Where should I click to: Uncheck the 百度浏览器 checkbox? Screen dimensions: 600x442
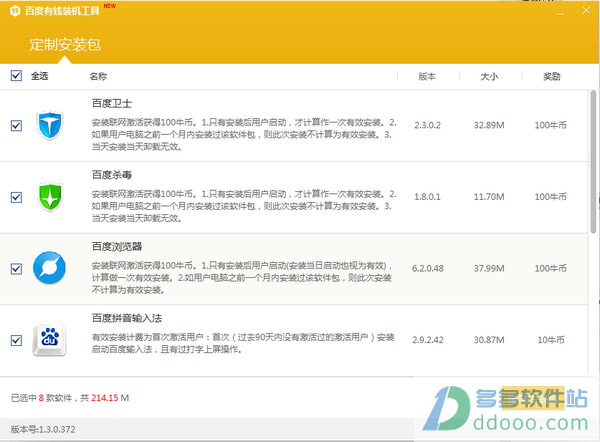[16, 269]
